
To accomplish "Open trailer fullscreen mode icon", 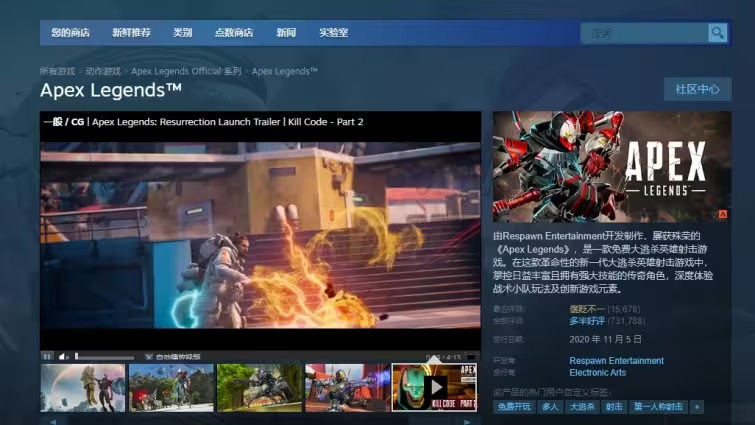I will (x=471, y=357).
